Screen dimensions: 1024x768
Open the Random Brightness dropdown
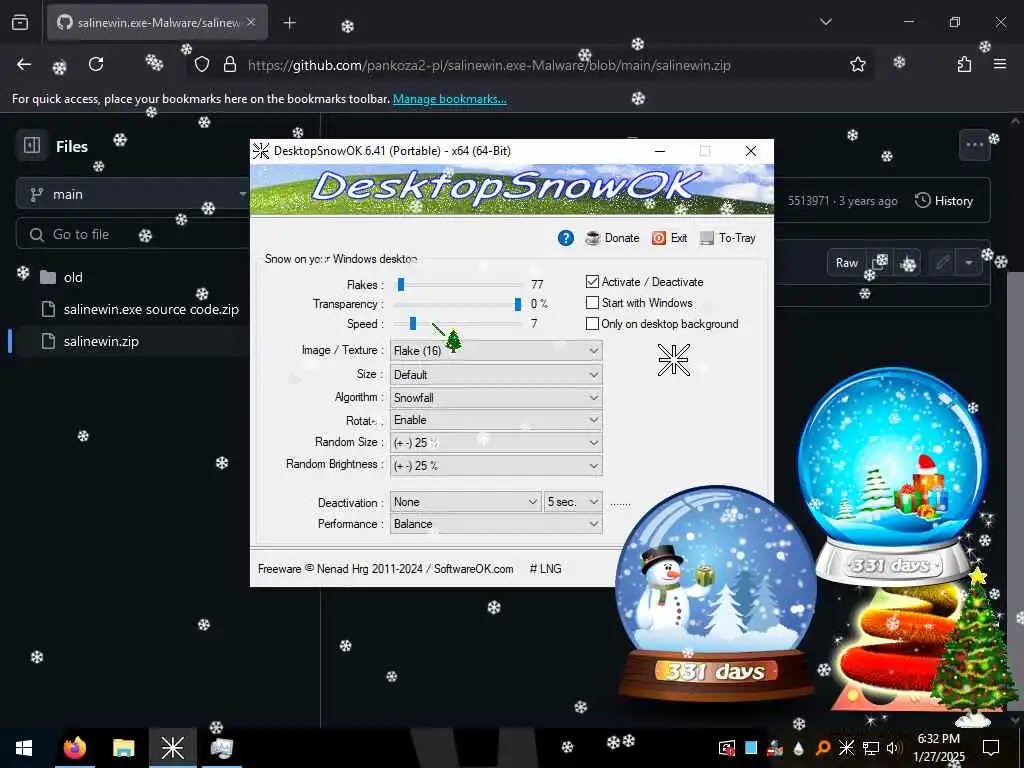point(496,466)
